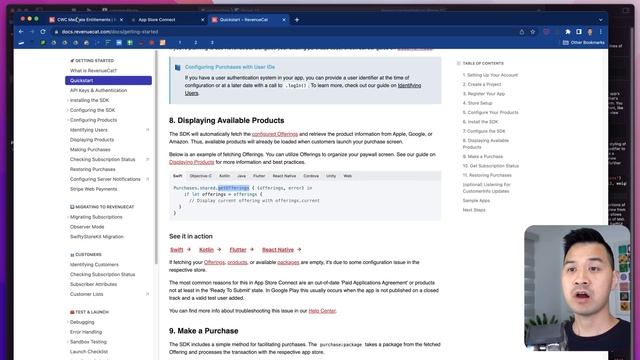Share this page via the share icon

(522, 31)
